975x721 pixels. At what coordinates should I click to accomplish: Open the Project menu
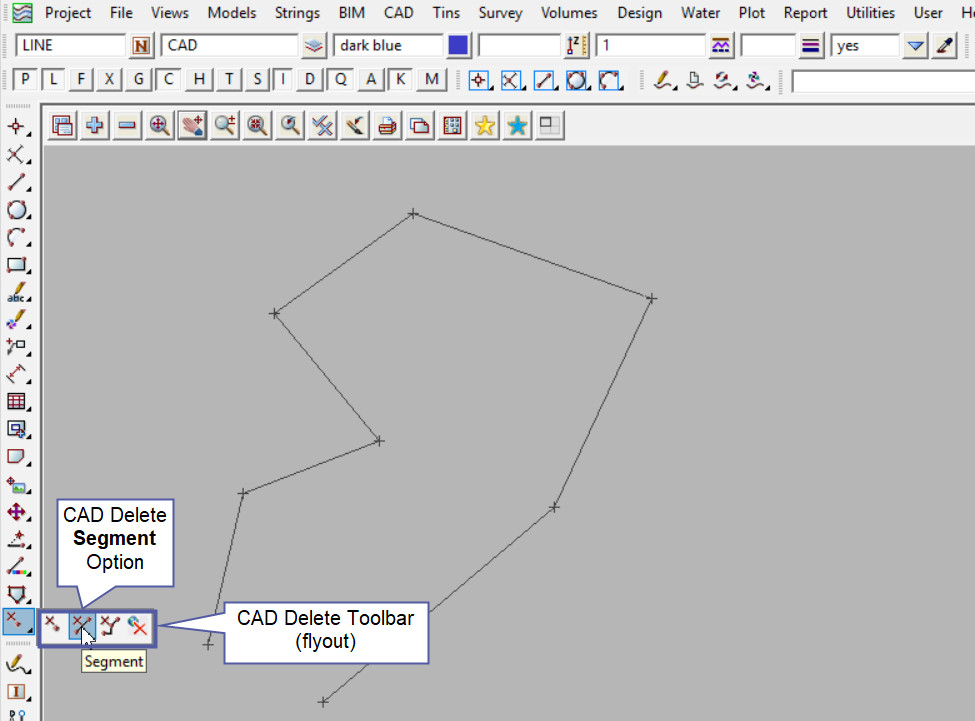[68, 12]
